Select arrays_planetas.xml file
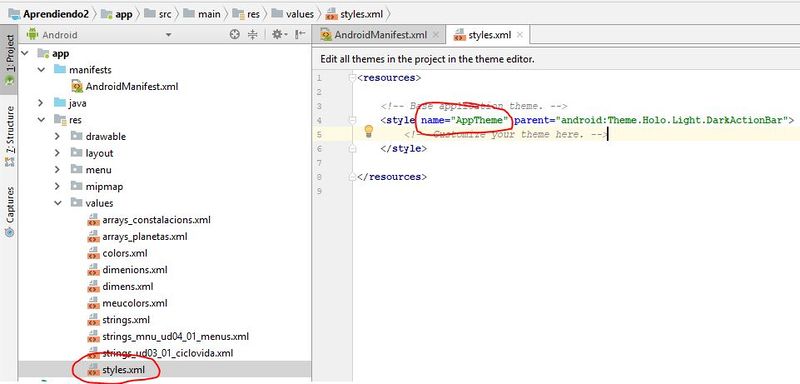 pos(144,237)
